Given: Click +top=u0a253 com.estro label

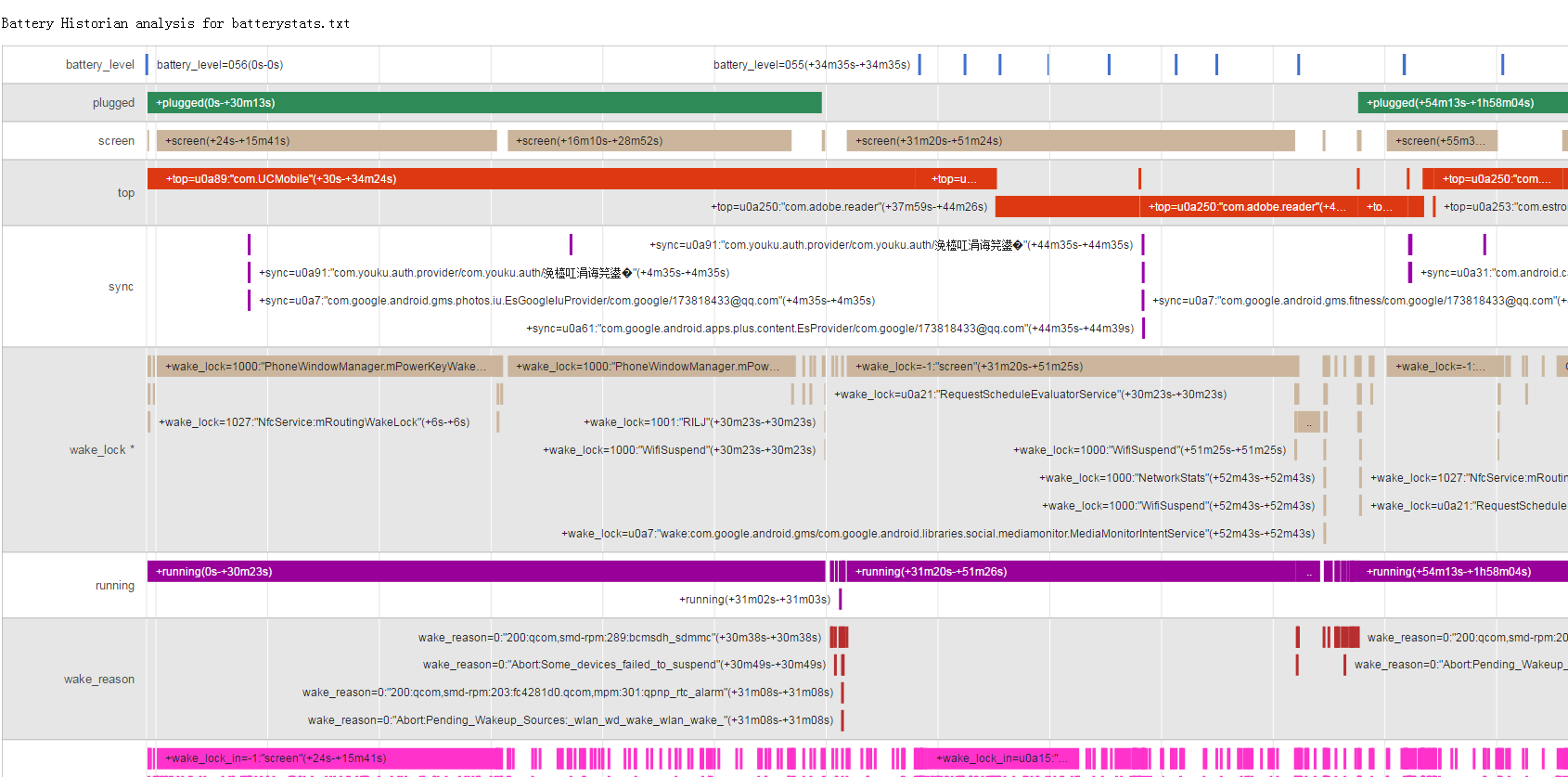Looking at the screenshot, I should coord(1505,207).
